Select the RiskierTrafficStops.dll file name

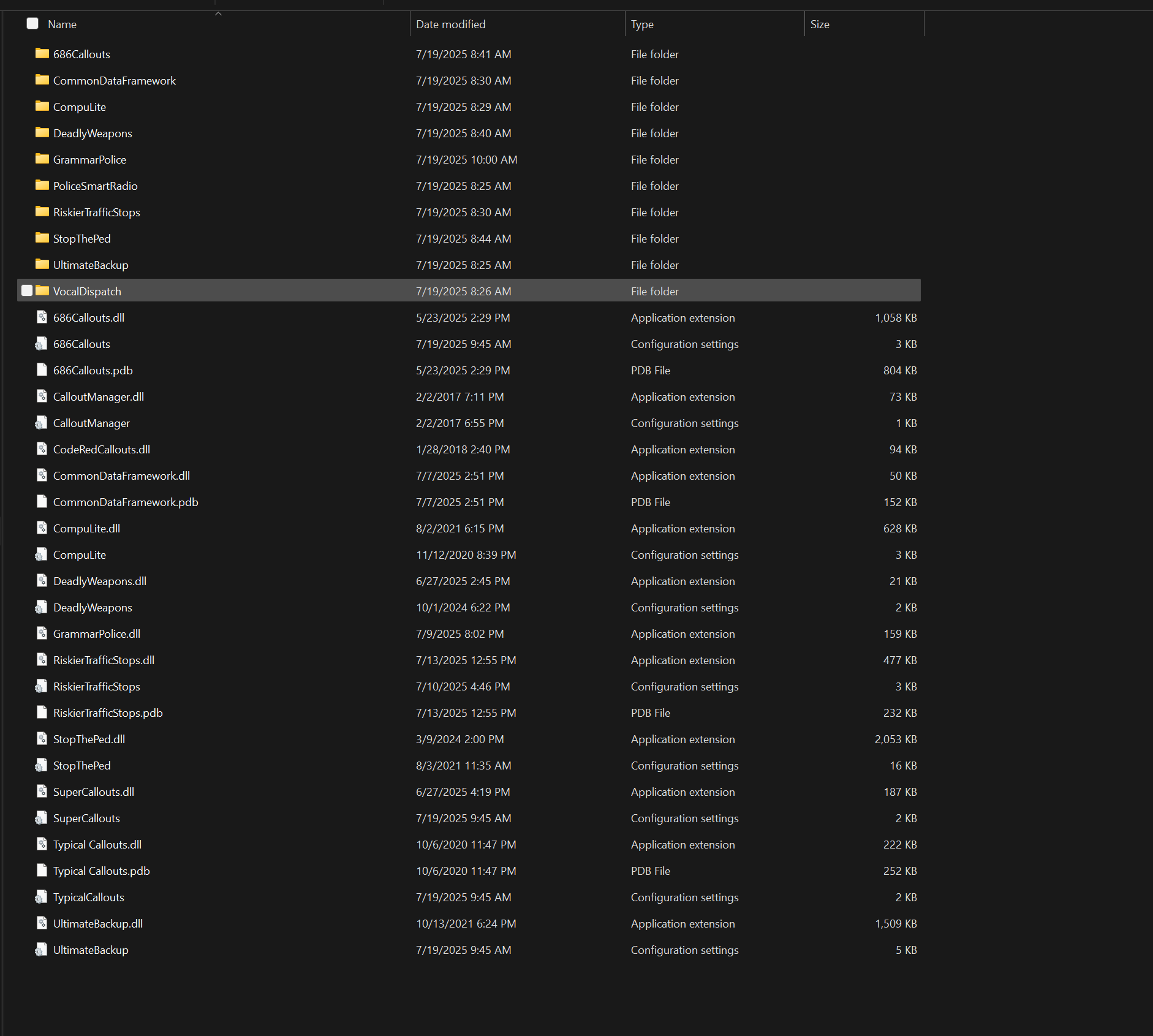(x=104, y=660)
